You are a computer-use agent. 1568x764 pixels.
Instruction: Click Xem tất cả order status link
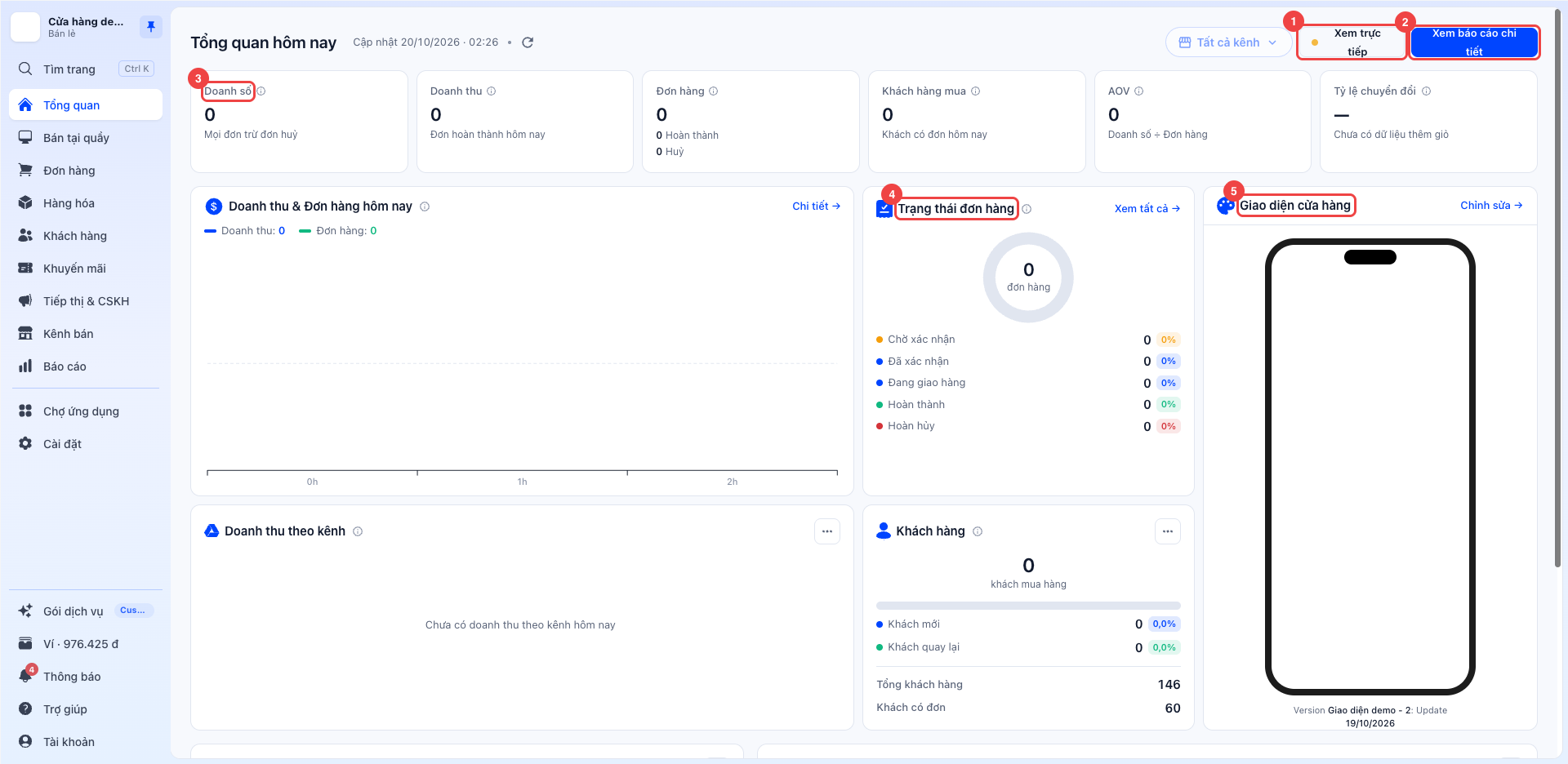point(1147,209)
